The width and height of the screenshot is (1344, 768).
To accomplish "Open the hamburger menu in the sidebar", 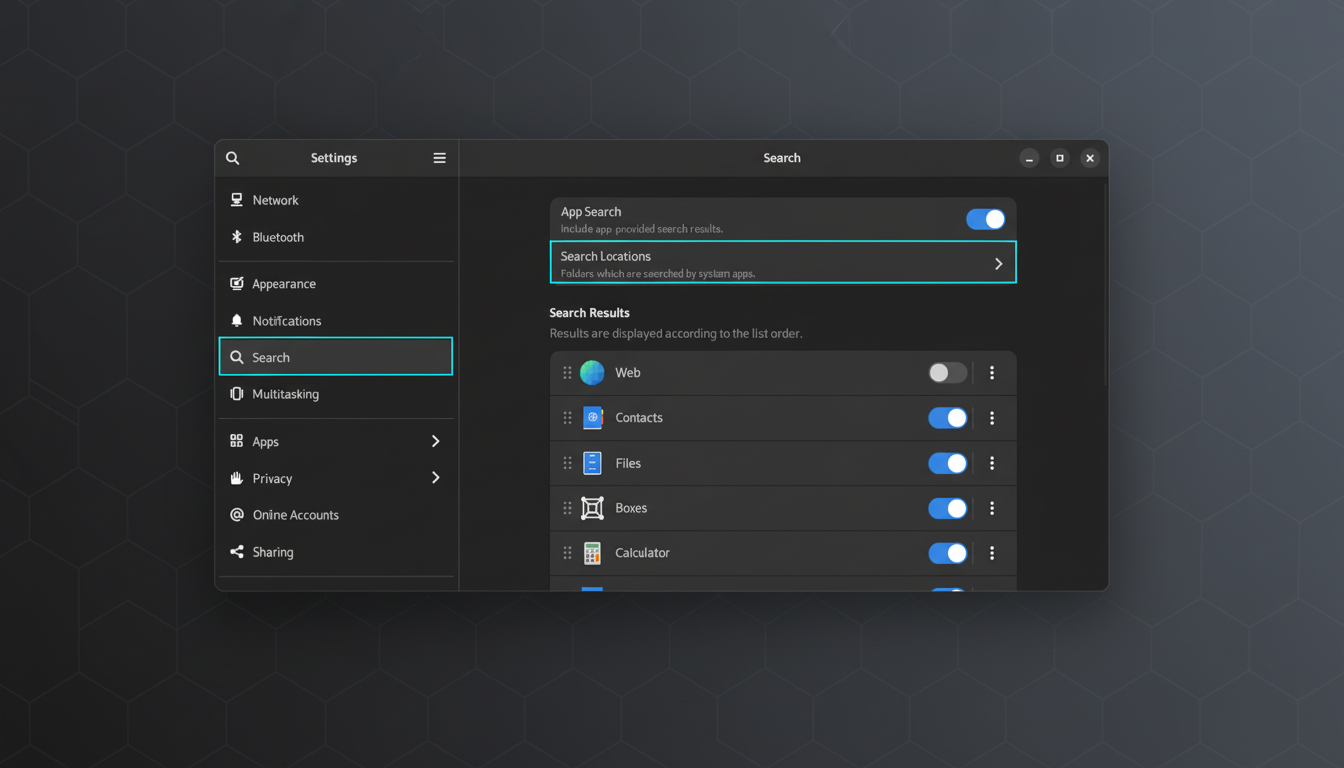I will click(439, 157).
